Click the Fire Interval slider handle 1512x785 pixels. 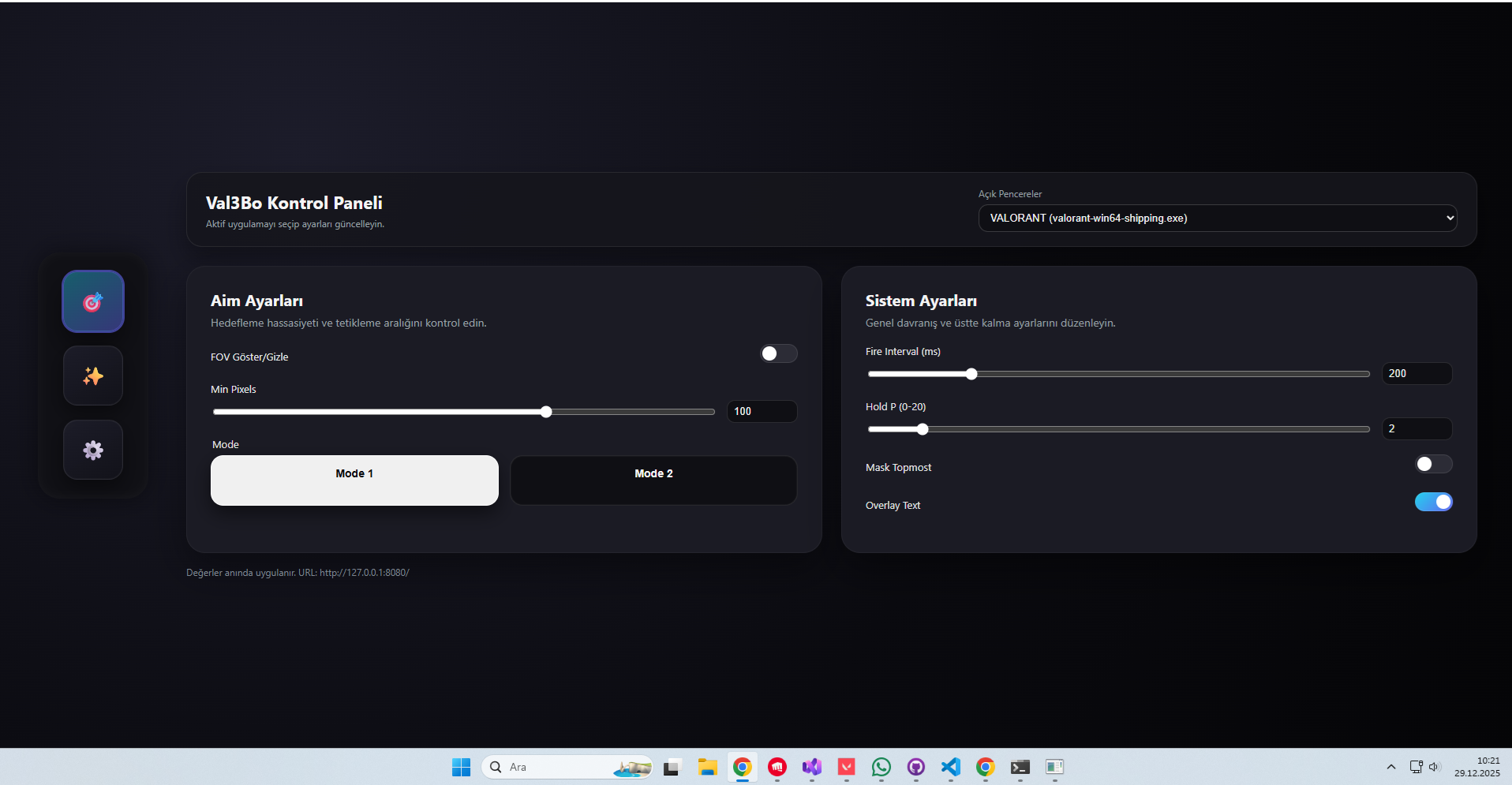click(971, 374)
